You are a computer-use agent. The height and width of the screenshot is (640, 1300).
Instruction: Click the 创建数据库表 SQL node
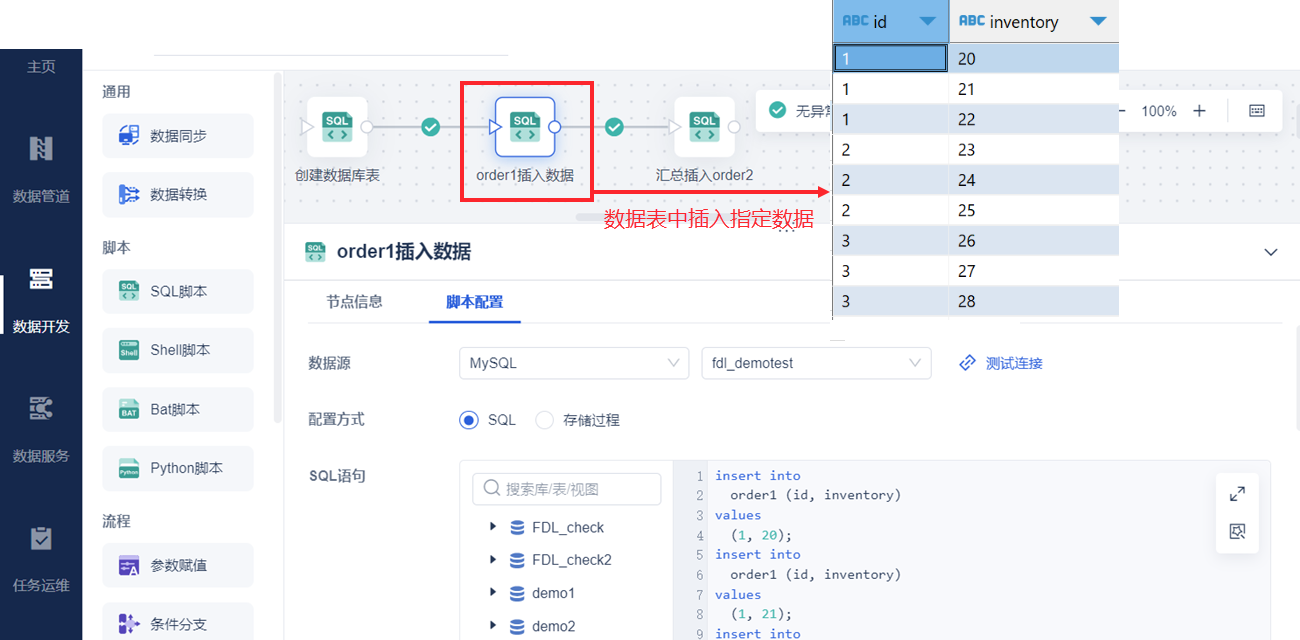click(x=337, y=127)
